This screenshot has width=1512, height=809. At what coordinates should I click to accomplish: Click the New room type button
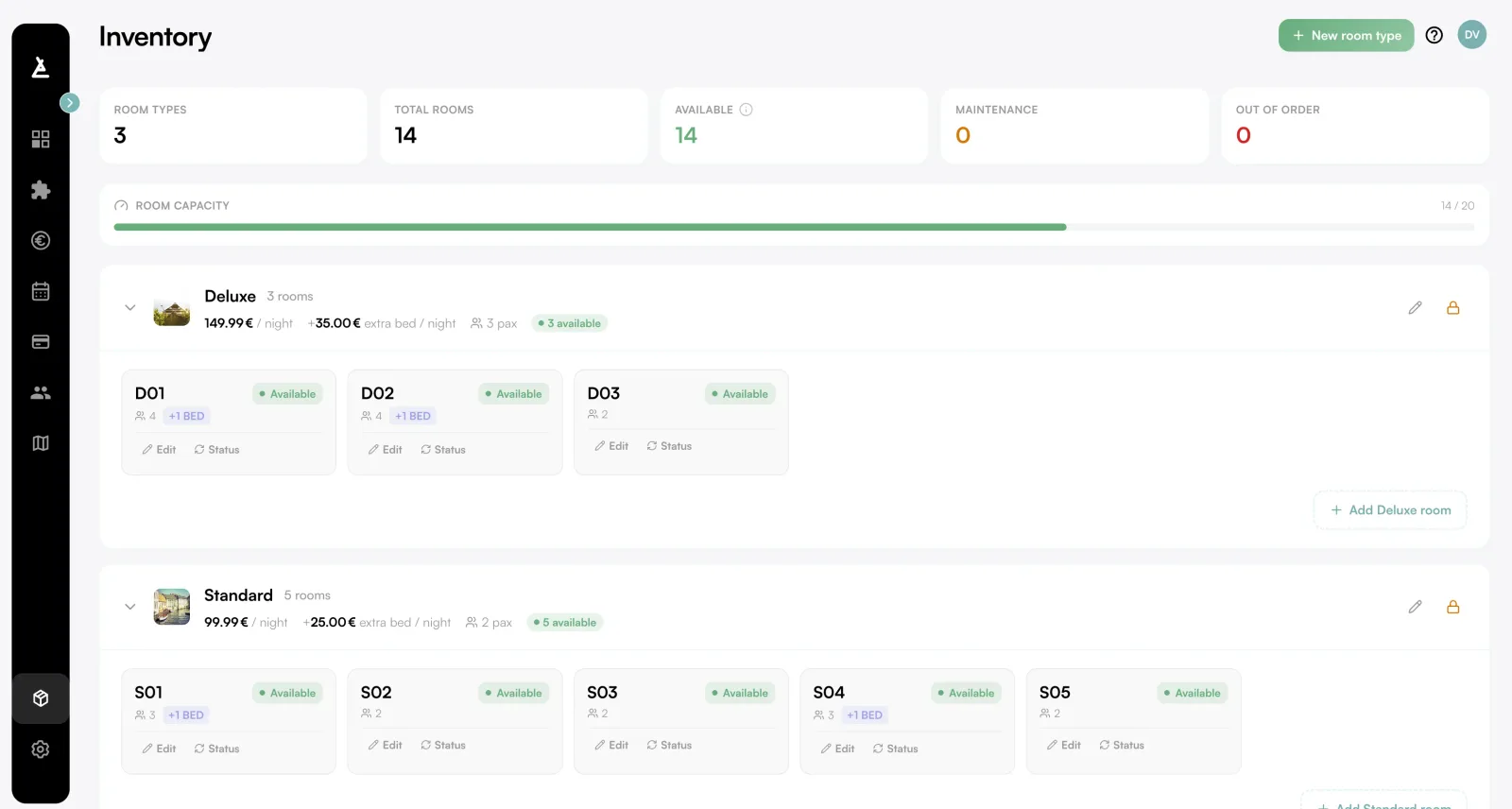click(1346, 36)
